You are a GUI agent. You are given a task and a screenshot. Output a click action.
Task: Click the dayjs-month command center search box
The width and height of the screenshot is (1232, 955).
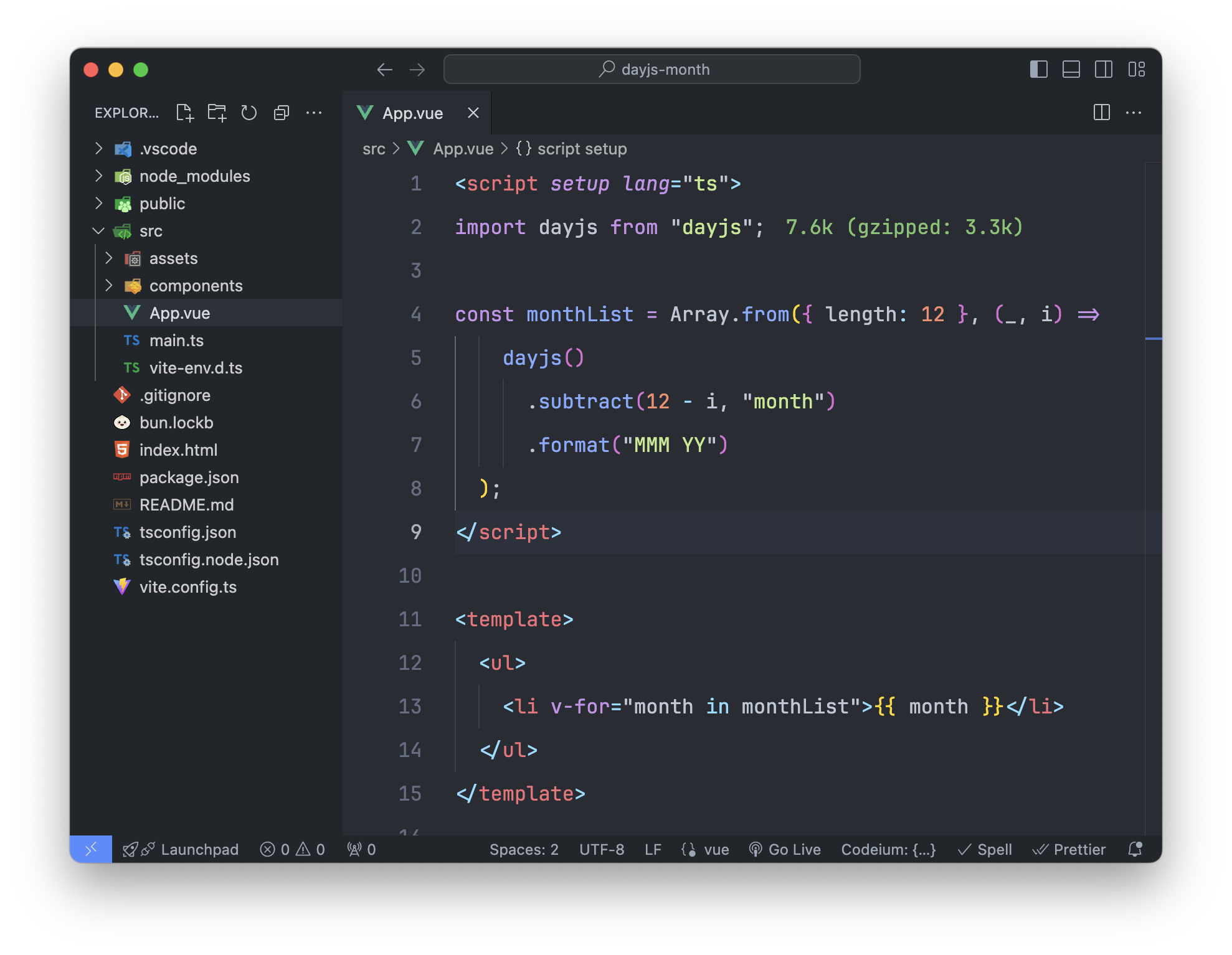[652, 69]
